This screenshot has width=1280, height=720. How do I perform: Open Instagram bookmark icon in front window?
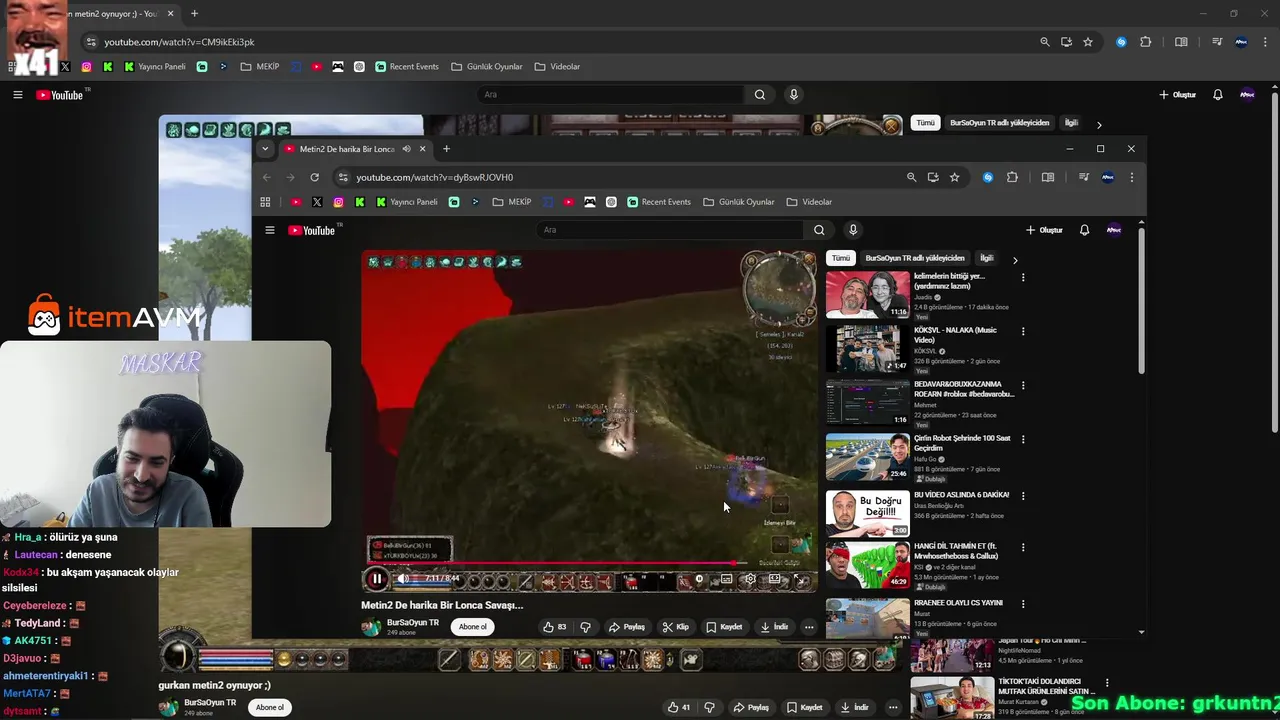tap(338, 202)
